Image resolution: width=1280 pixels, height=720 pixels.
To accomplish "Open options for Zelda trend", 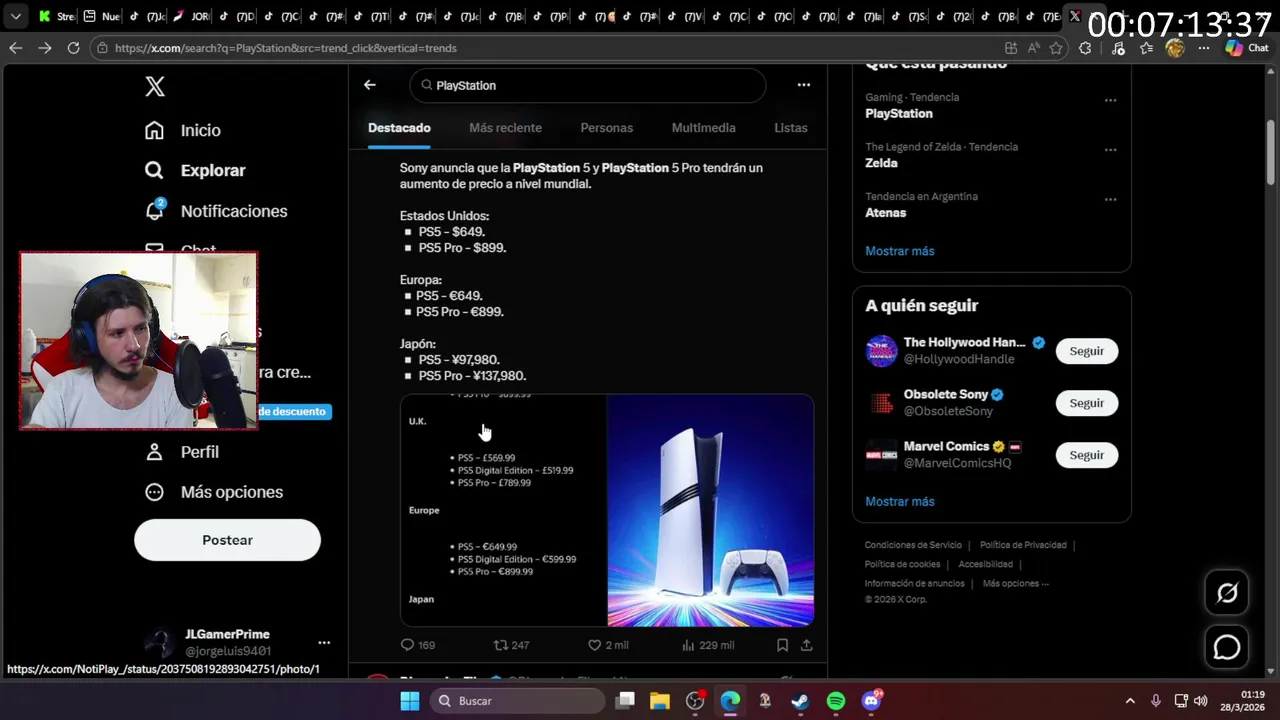I will click(1110, 150).
